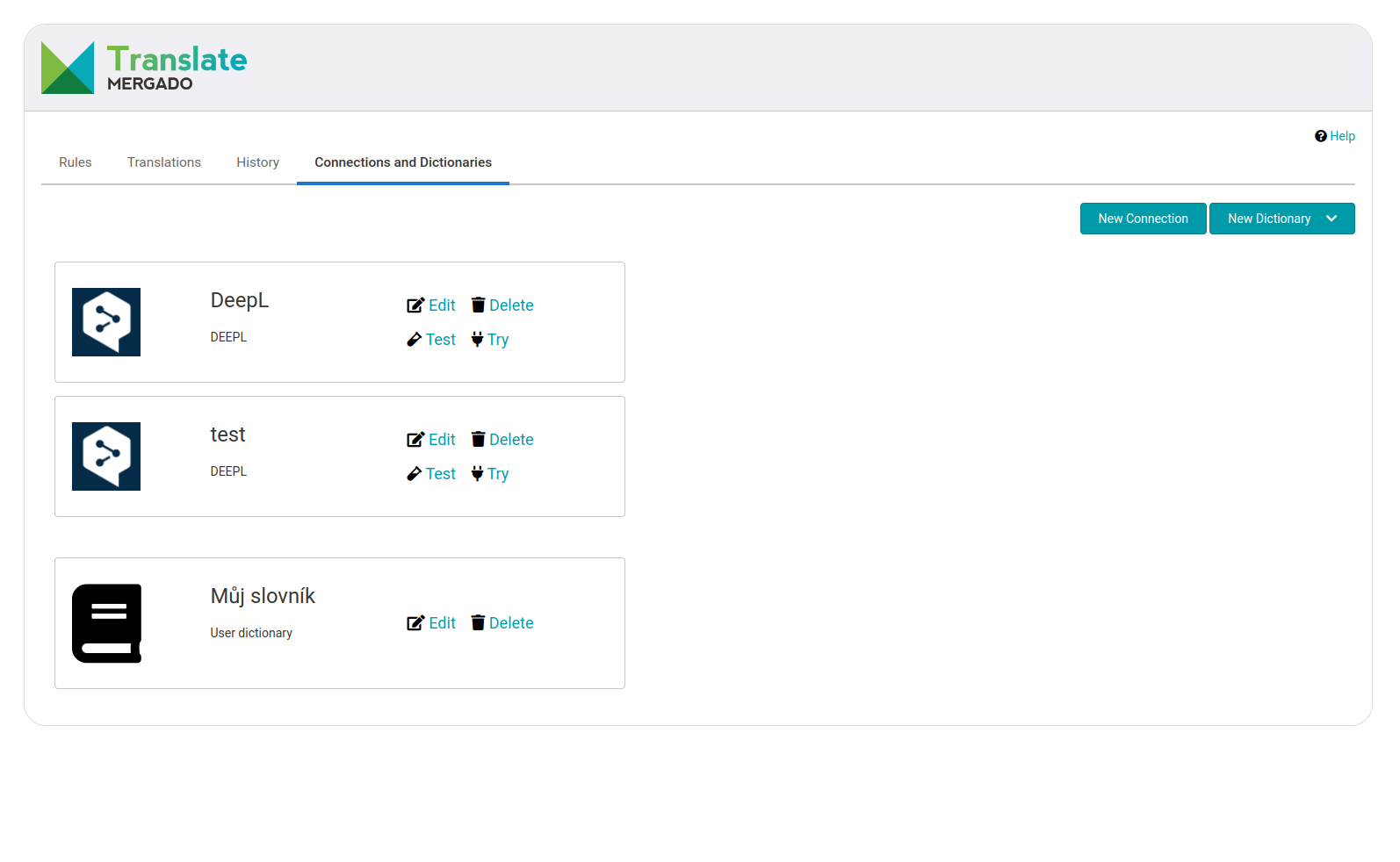
Task: Select the Můj slovník title
Action: 263,596
